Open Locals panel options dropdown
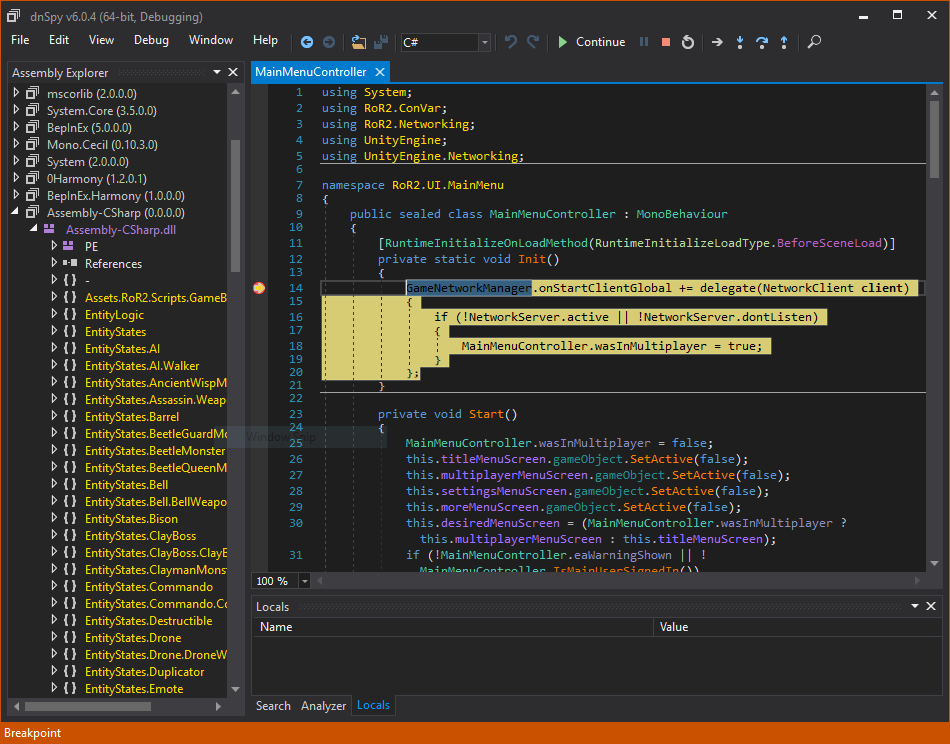The height and width of the screenshot is (744, 950). [x=915, y=606]
